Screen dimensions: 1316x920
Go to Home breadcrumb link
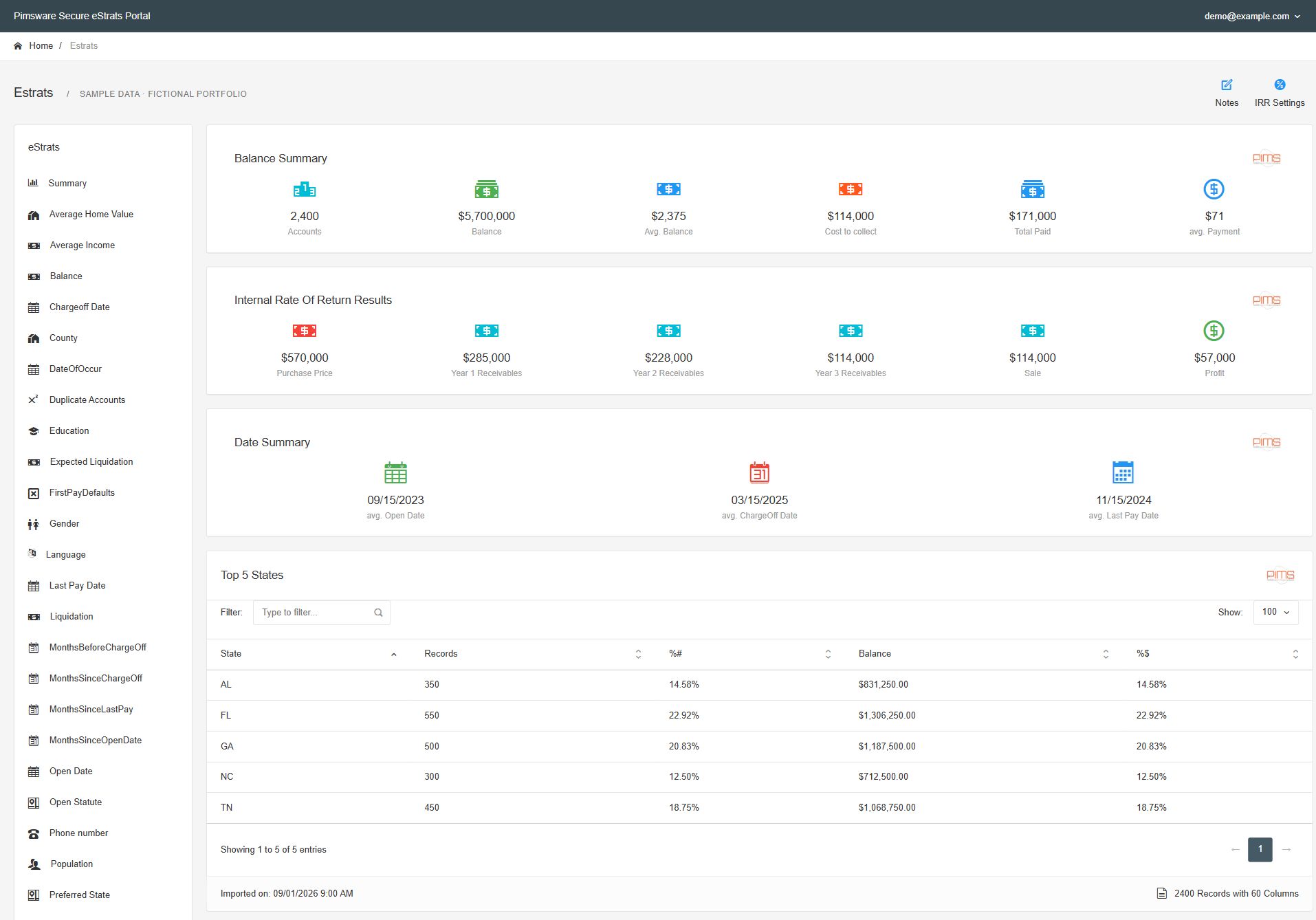41,46
